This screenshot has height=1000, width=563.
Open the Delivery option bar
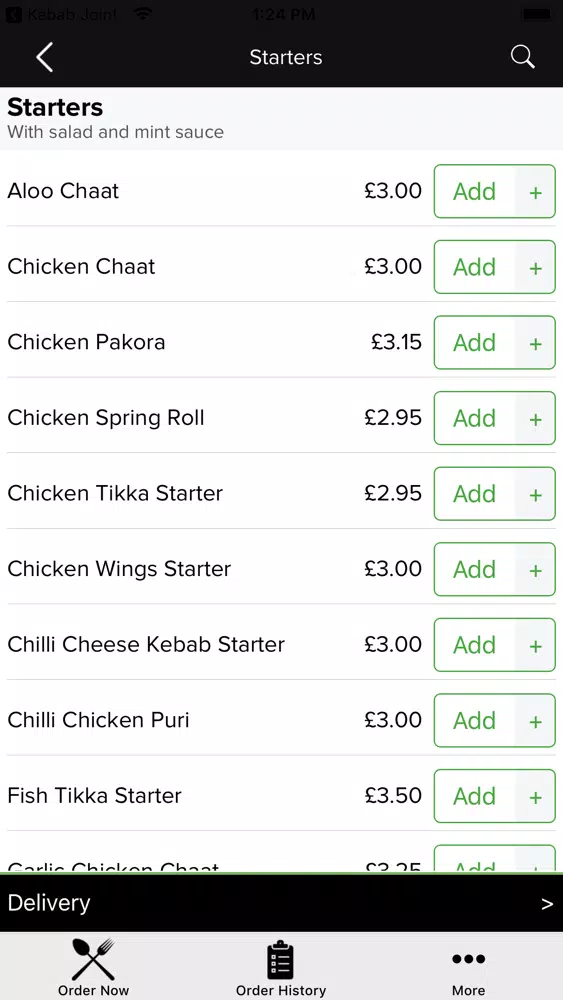pyautogui.click(x=281, y=903)
